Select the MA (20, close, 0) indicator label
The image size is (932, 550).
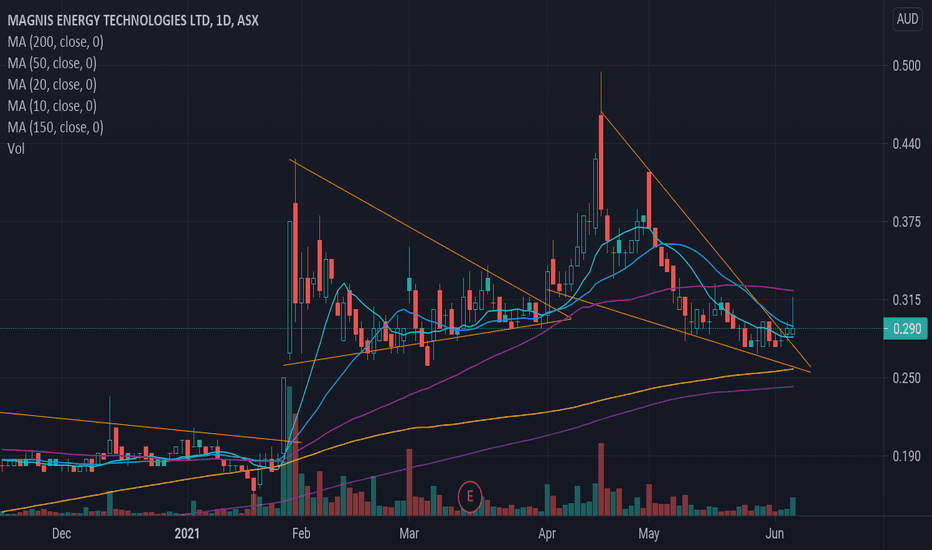pos(52,84)
